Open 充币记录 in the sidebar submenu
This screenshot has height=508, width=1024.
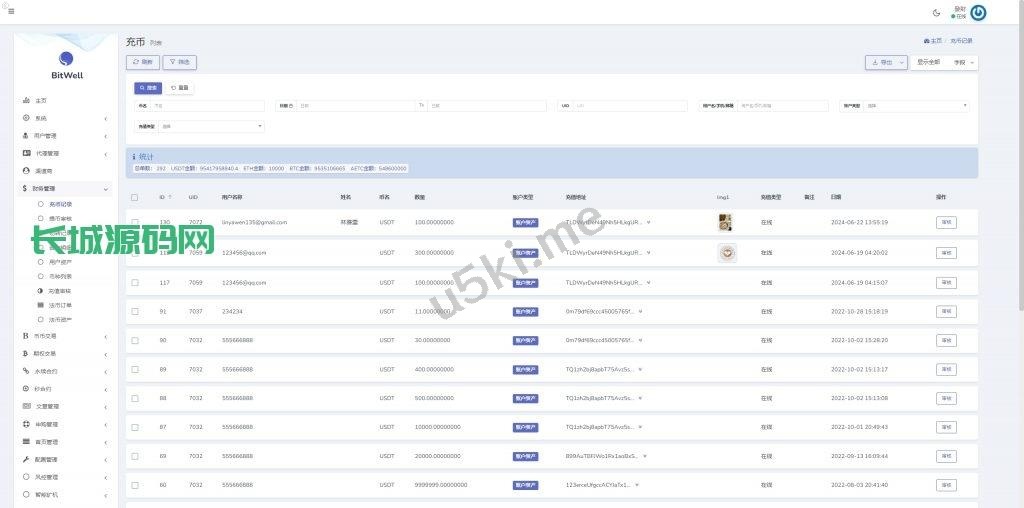click(60, 204)
